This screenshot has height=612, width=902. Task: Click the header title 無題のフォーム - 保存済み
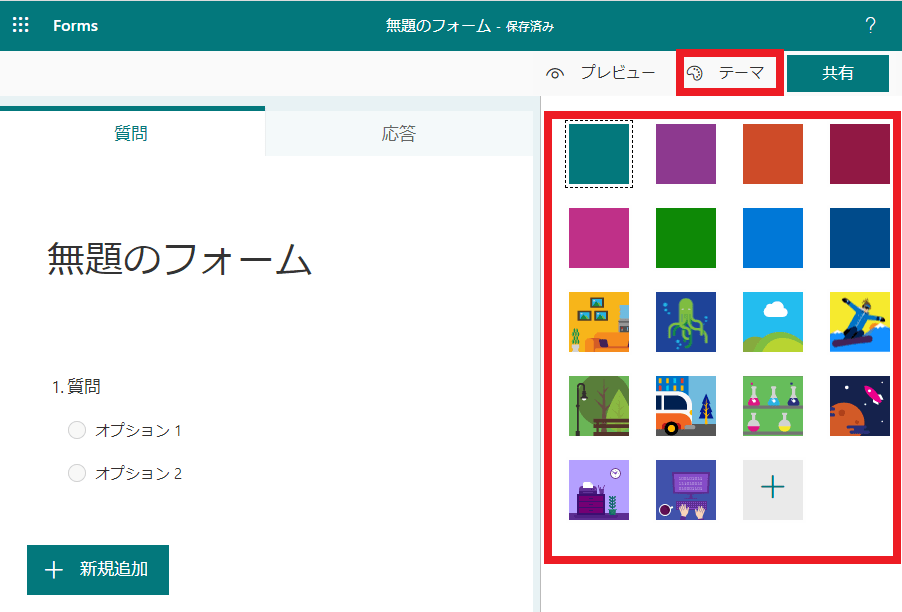[x=469, y=26]
